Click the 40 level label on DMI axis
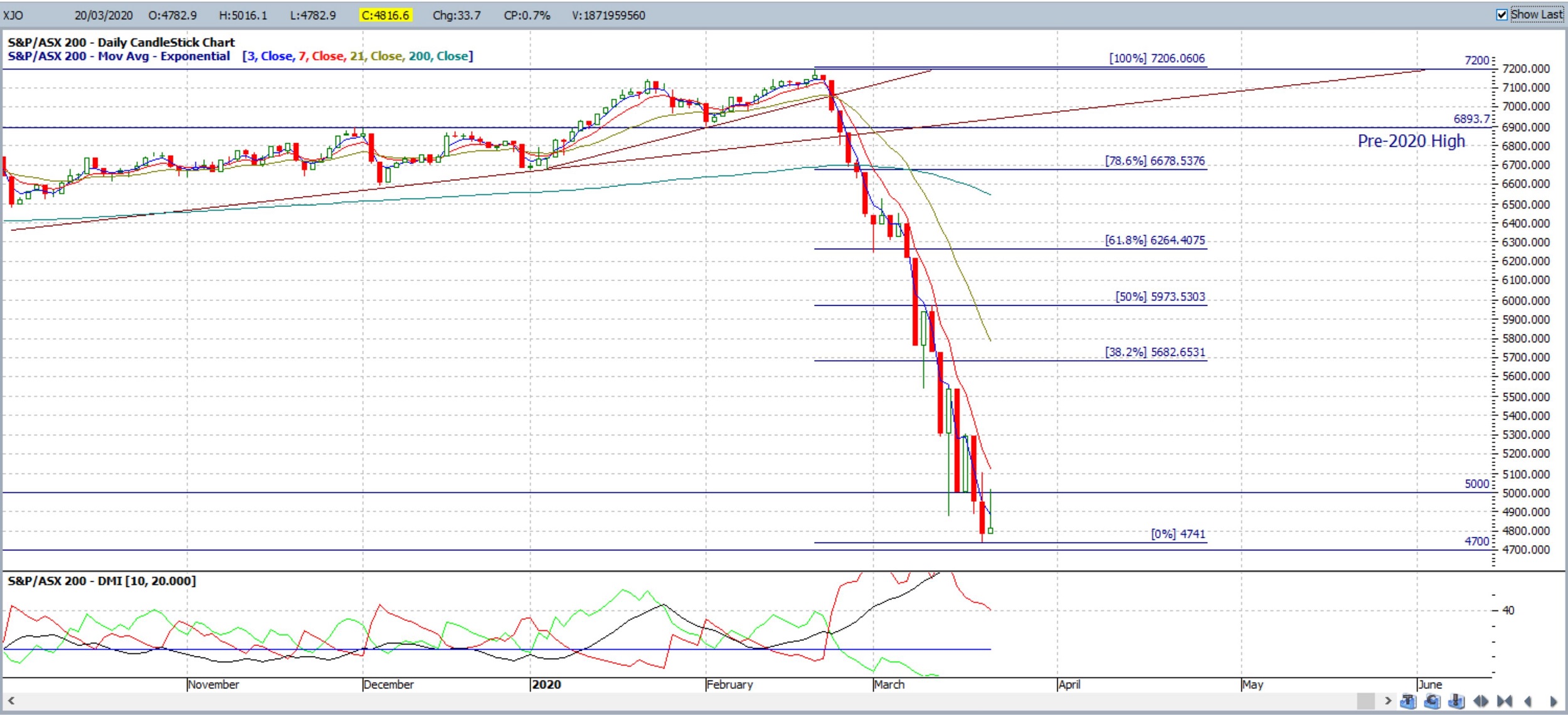Screen dimensions: 1568x715 click(1508, 610)
